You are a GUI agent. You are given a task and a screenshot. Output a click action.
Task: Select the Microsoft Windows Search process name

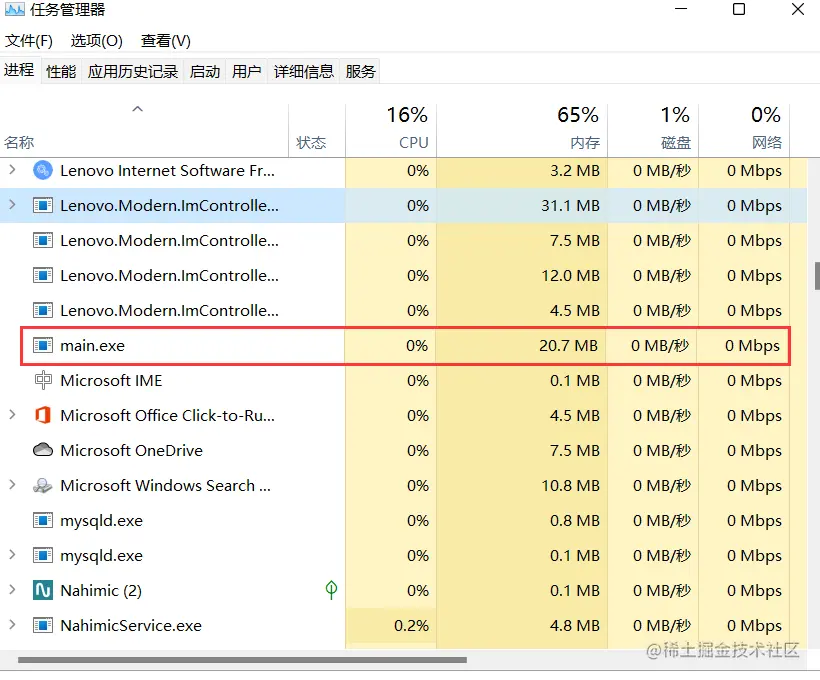point(165,485)
